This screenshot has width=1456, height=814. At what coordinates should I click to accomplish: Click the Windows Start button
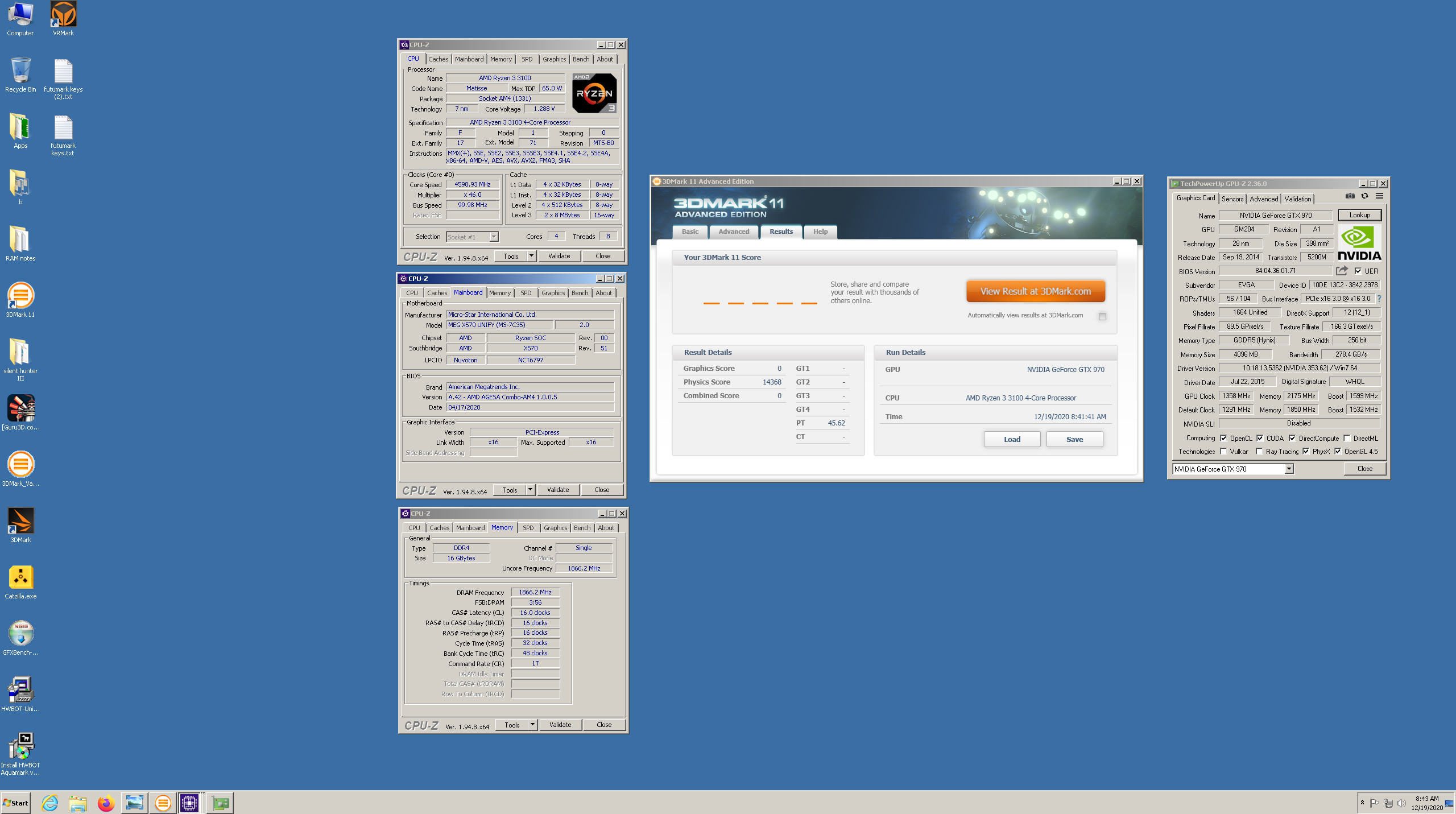point(15,803)
